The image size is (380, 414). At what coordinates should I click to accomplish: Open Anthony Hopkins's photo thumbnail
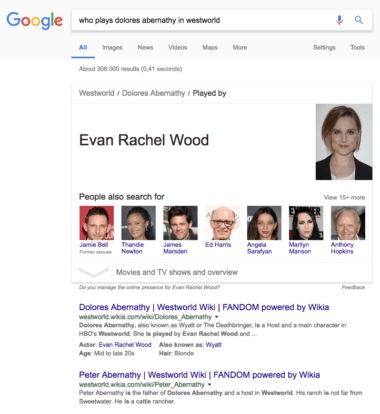(x=348, y=223)
